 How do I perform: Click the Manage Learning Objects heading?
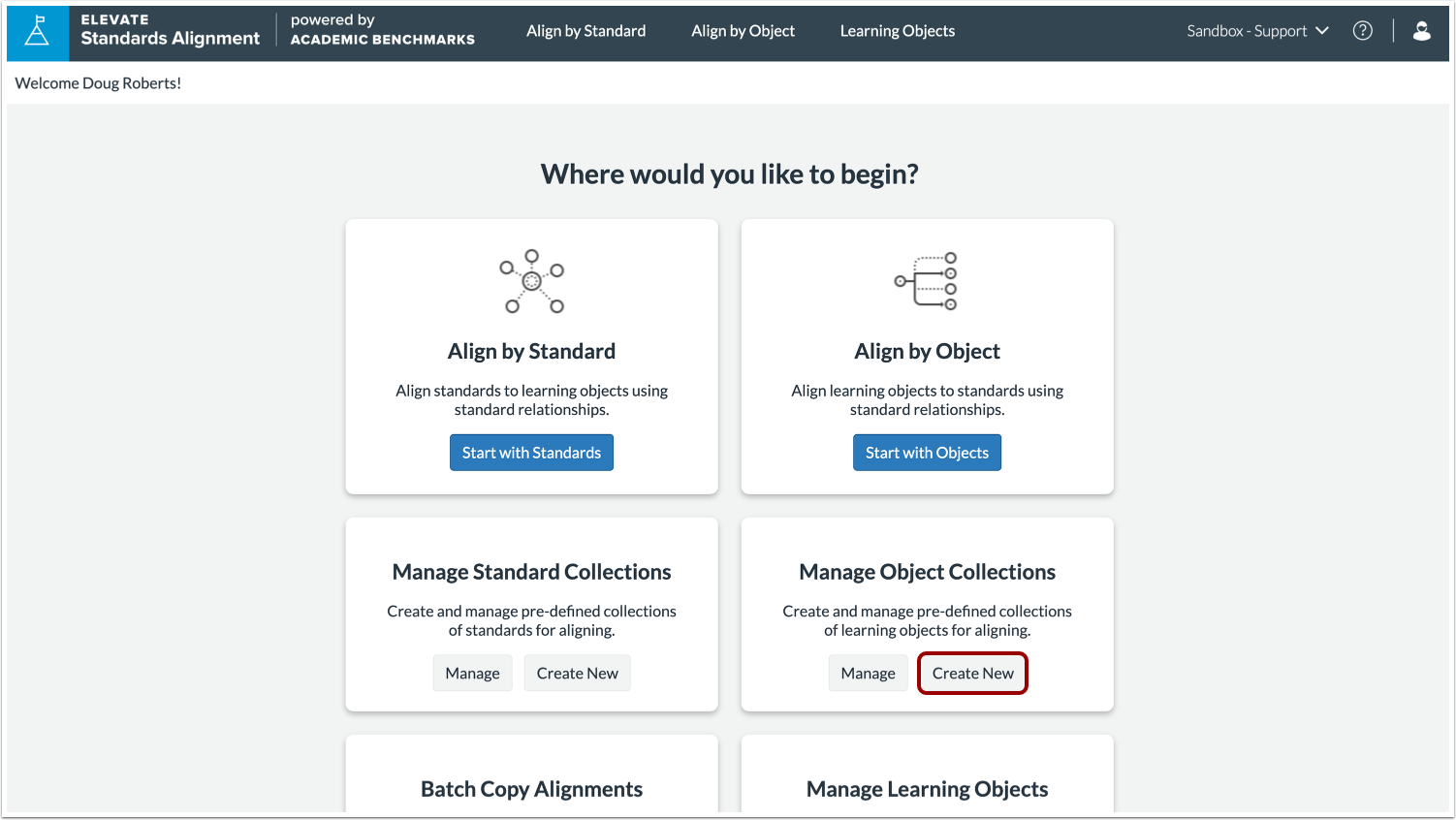(927, 789)
